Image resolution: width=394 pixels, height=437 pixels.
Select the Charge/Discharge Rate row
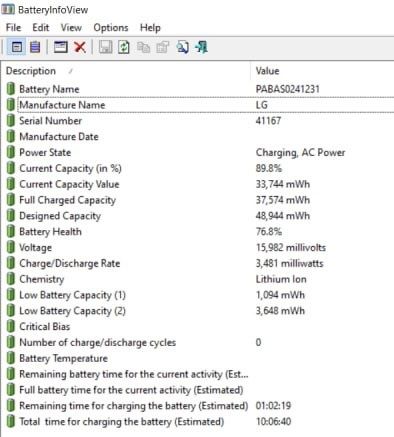click(x=199, y=263)
